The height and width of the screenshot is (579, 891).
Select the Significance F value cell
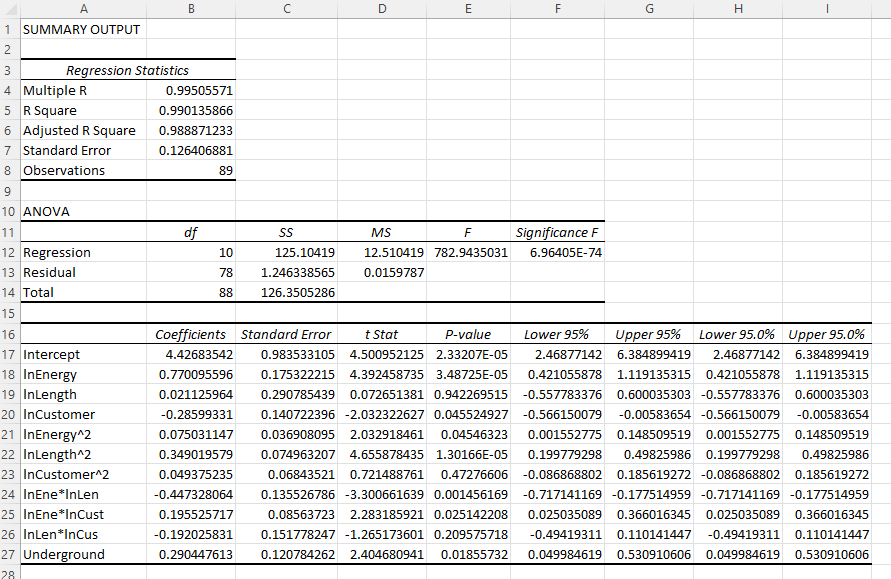coord(557,252)
